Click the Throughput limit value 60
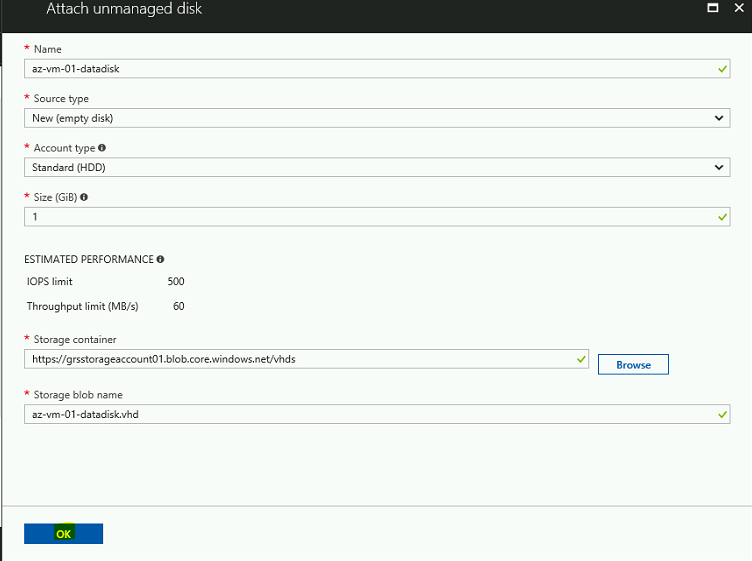The height and width of the screenshot is (561, 752). coord(179,306)
